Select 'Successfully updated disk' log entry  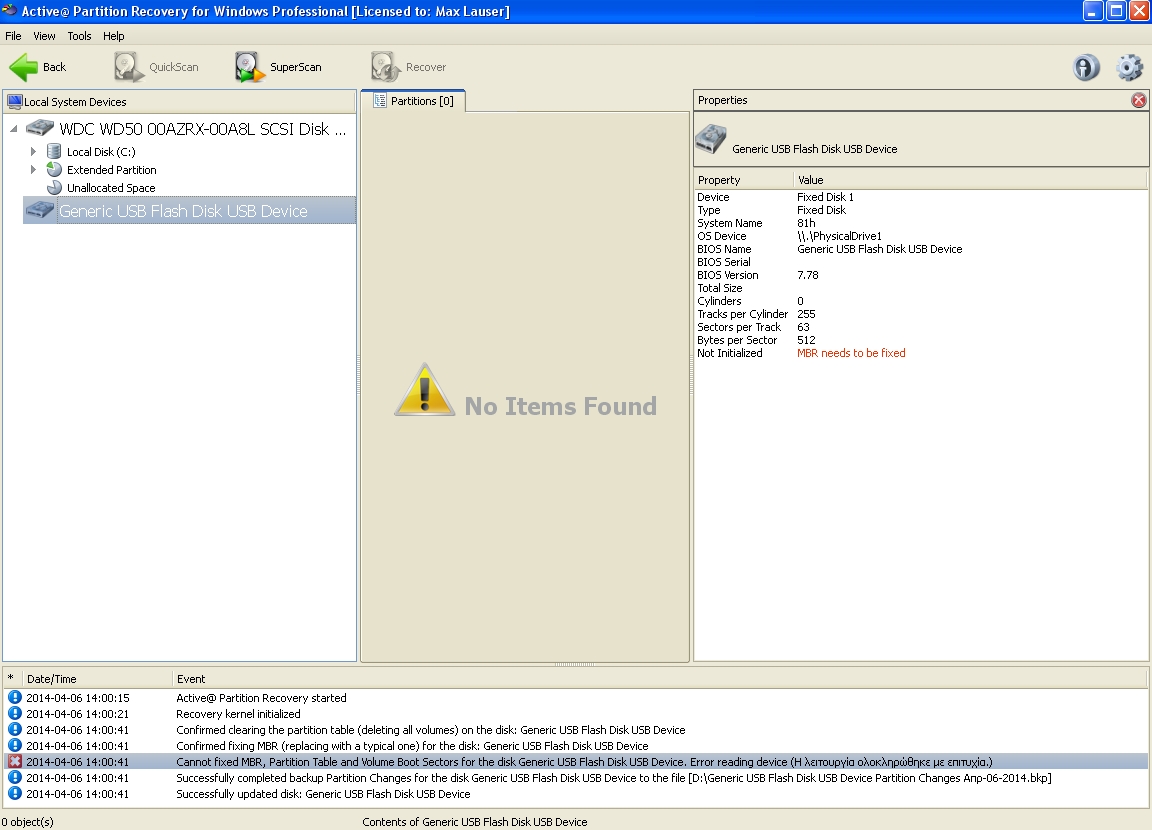coord(323,794)
